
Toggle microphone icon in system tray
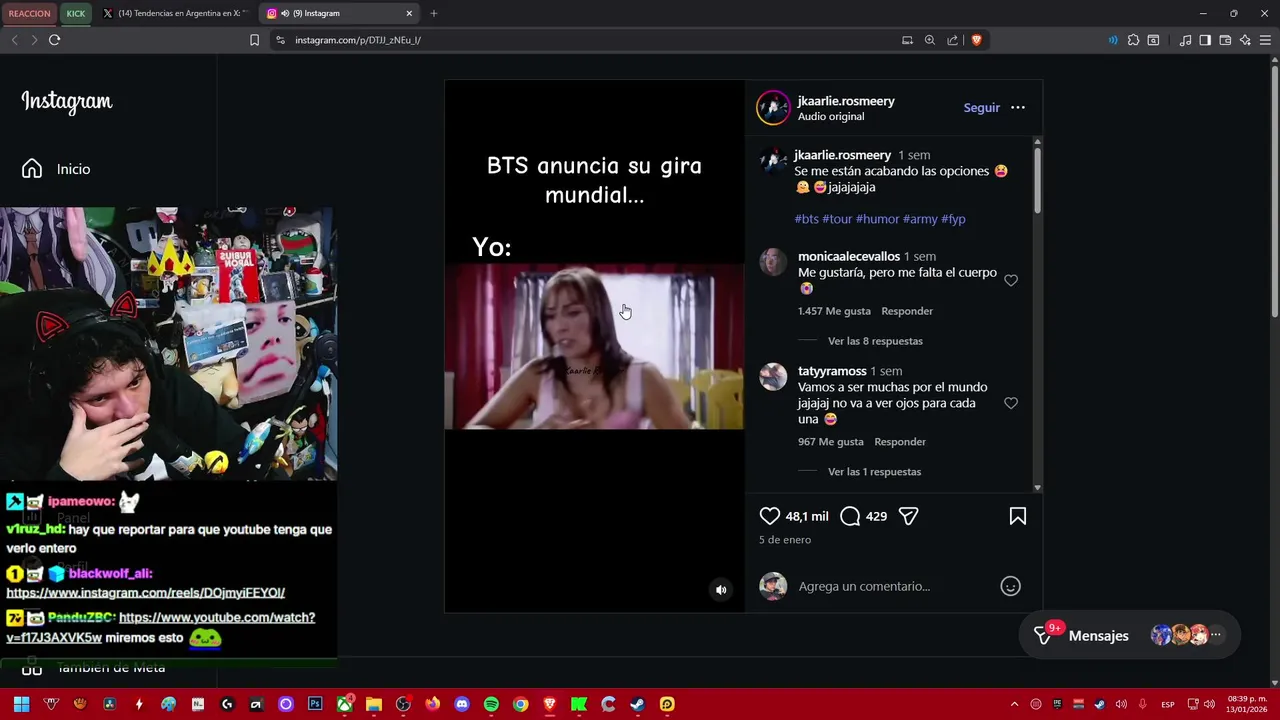pyautogui.click(x=1142, y=704)
